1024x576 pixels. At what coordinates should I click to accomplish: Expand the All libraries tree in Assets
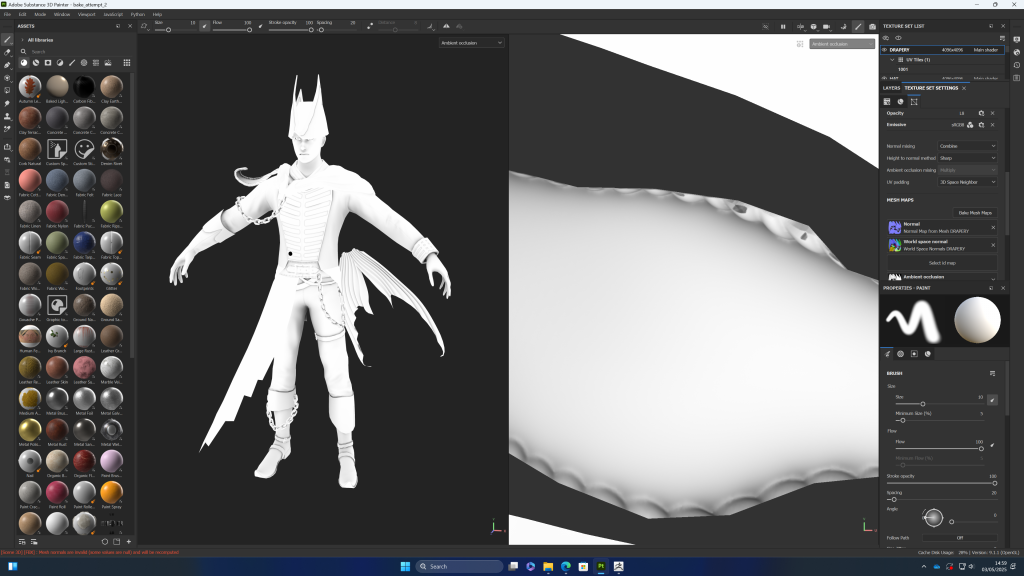[x=22, y=40]
